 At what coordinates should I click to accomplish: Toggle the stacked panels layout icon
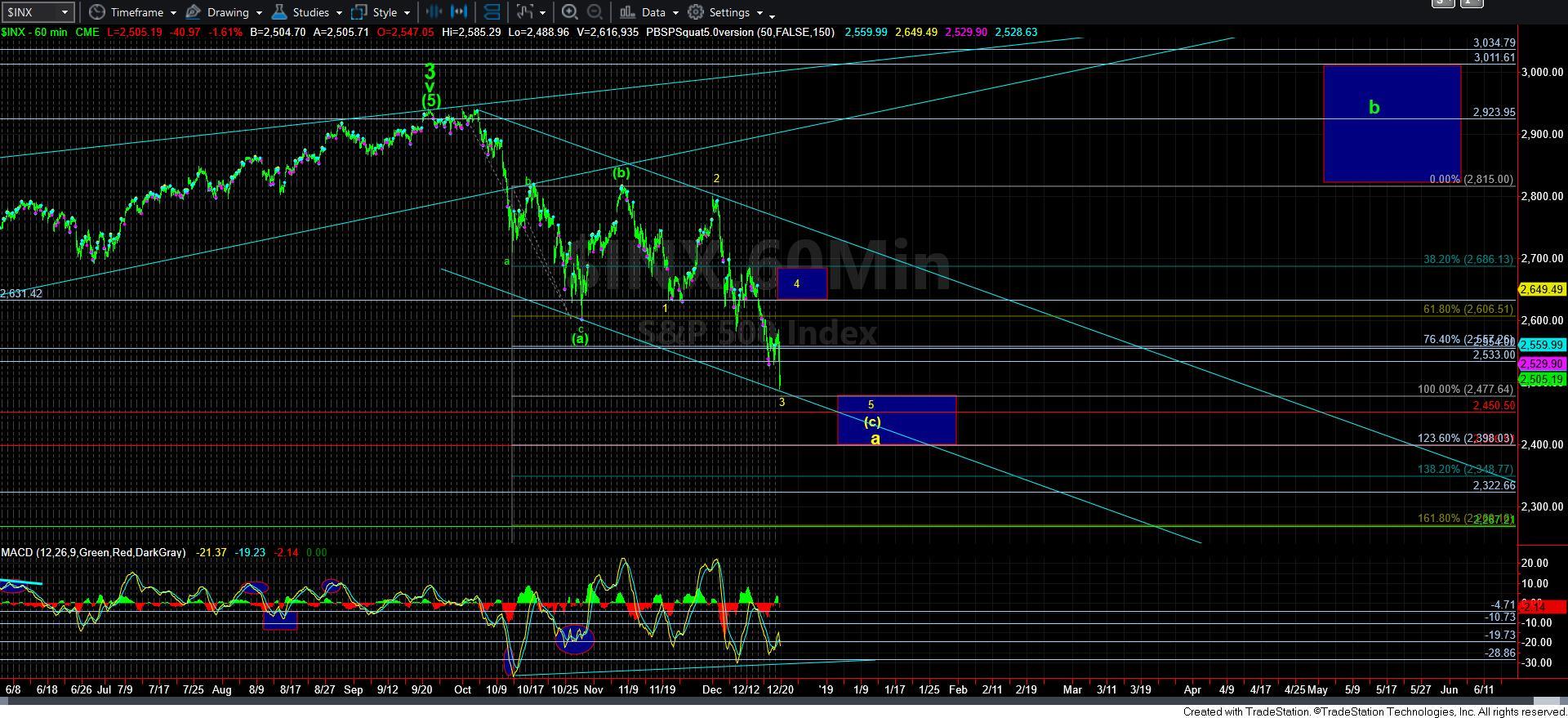pyautogui.click(x=492, y=12)
